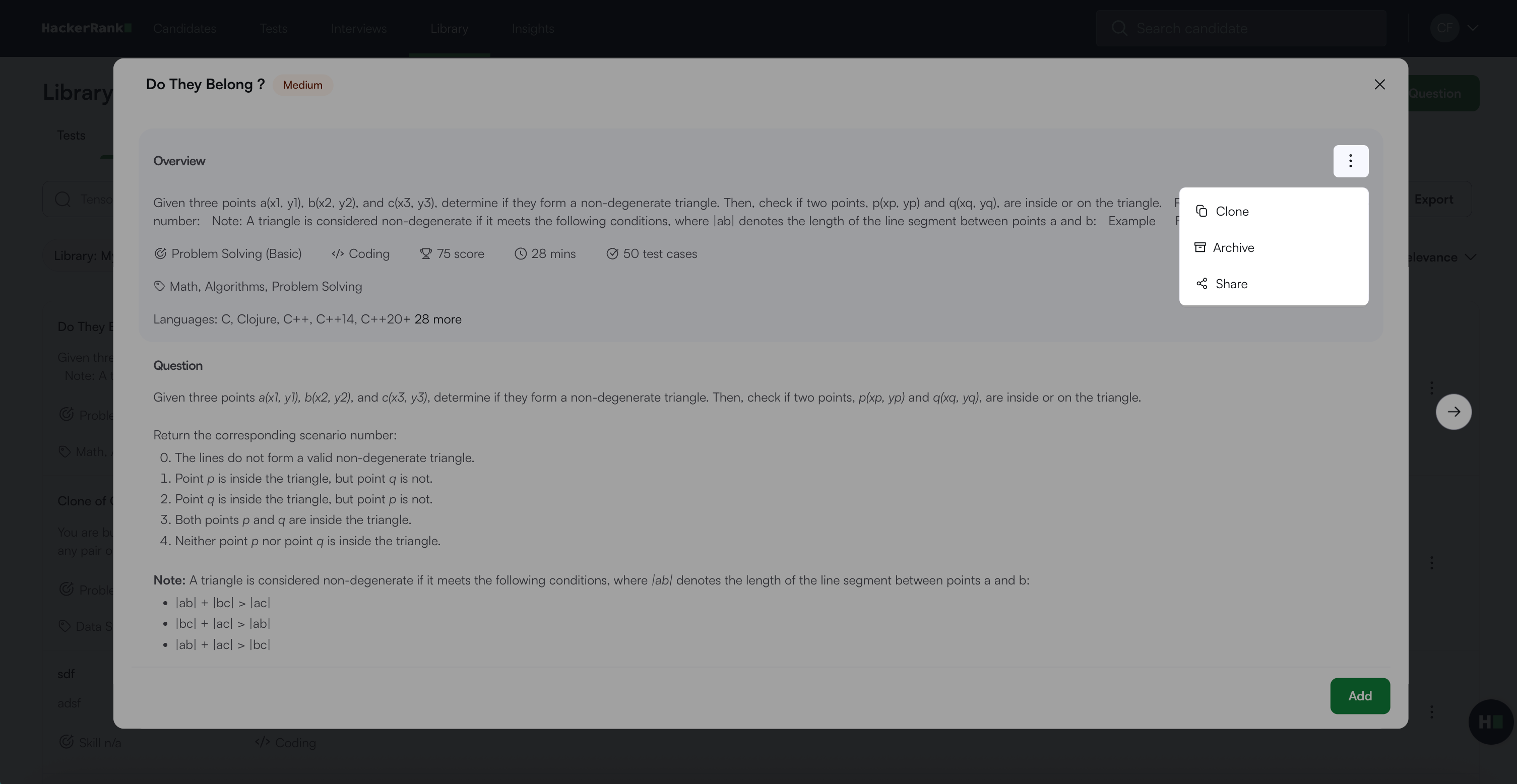Expand the 28 more languages link
The height and width of the screenshot is (784, 1517).
(x=437, y=319)
